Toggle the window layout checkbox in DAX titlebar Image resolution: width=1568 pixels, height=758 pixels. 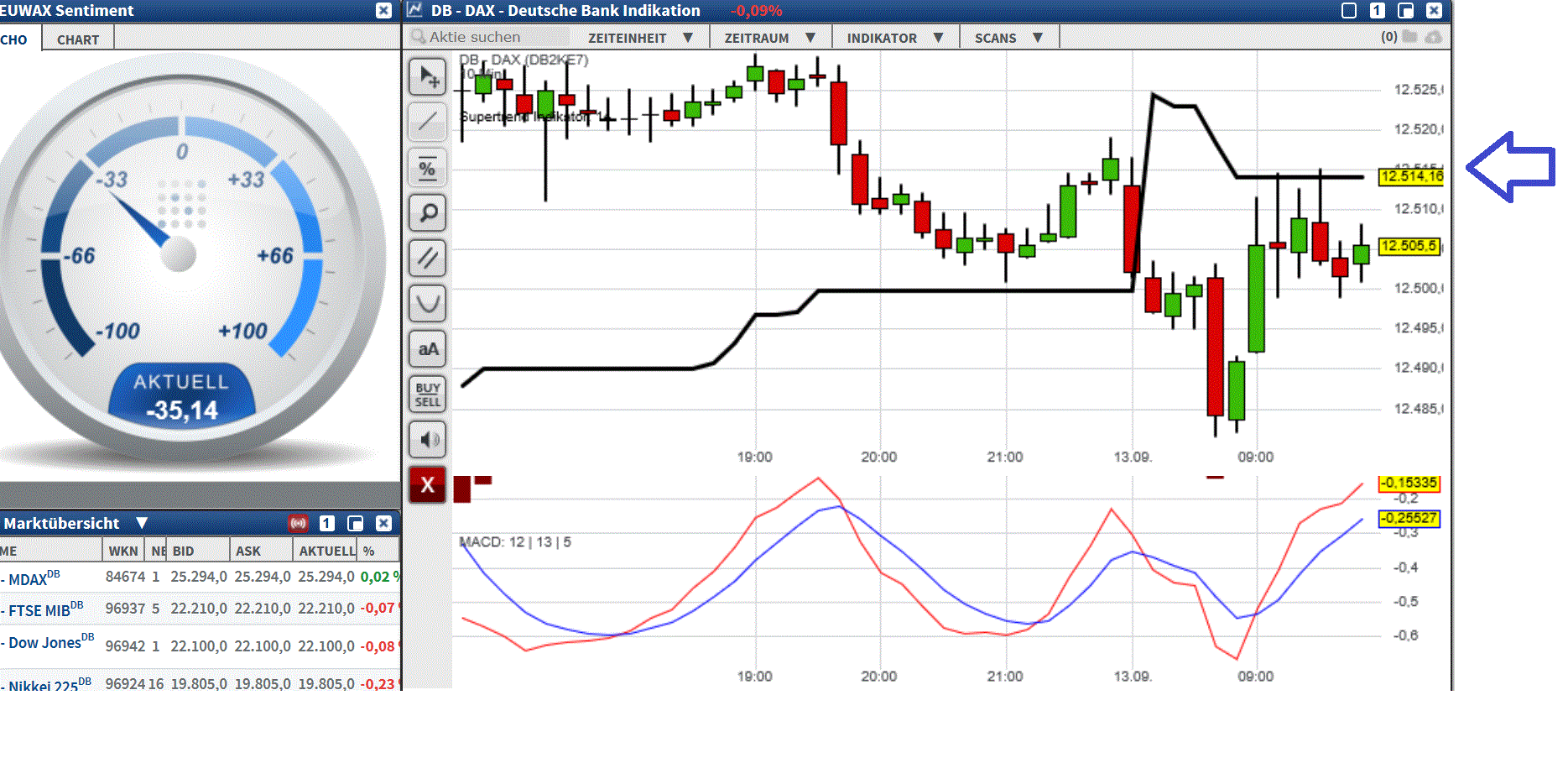[1347, 11]
